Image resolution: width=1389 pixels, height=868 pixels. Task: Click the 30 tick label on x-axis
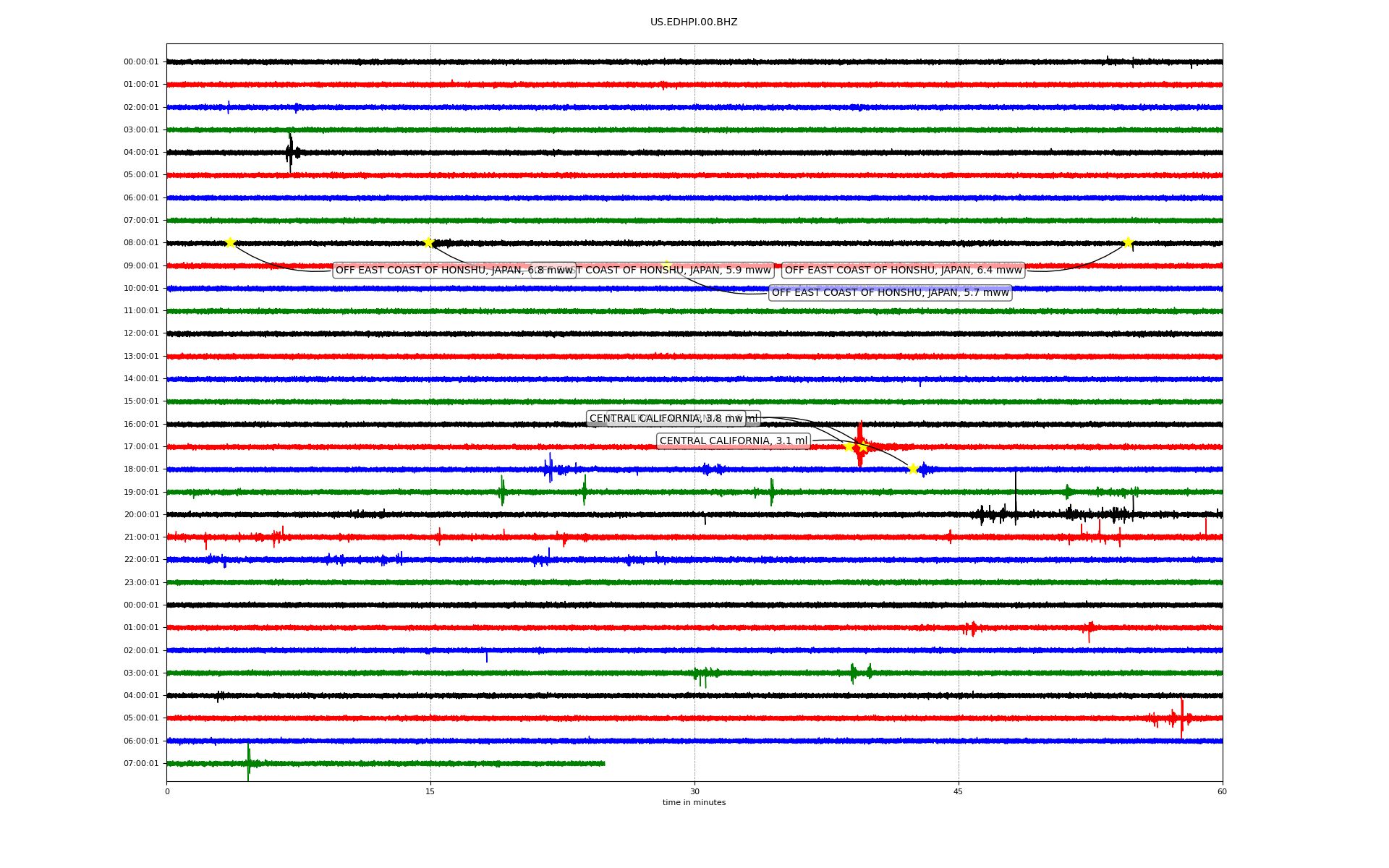tap(694, 791)
